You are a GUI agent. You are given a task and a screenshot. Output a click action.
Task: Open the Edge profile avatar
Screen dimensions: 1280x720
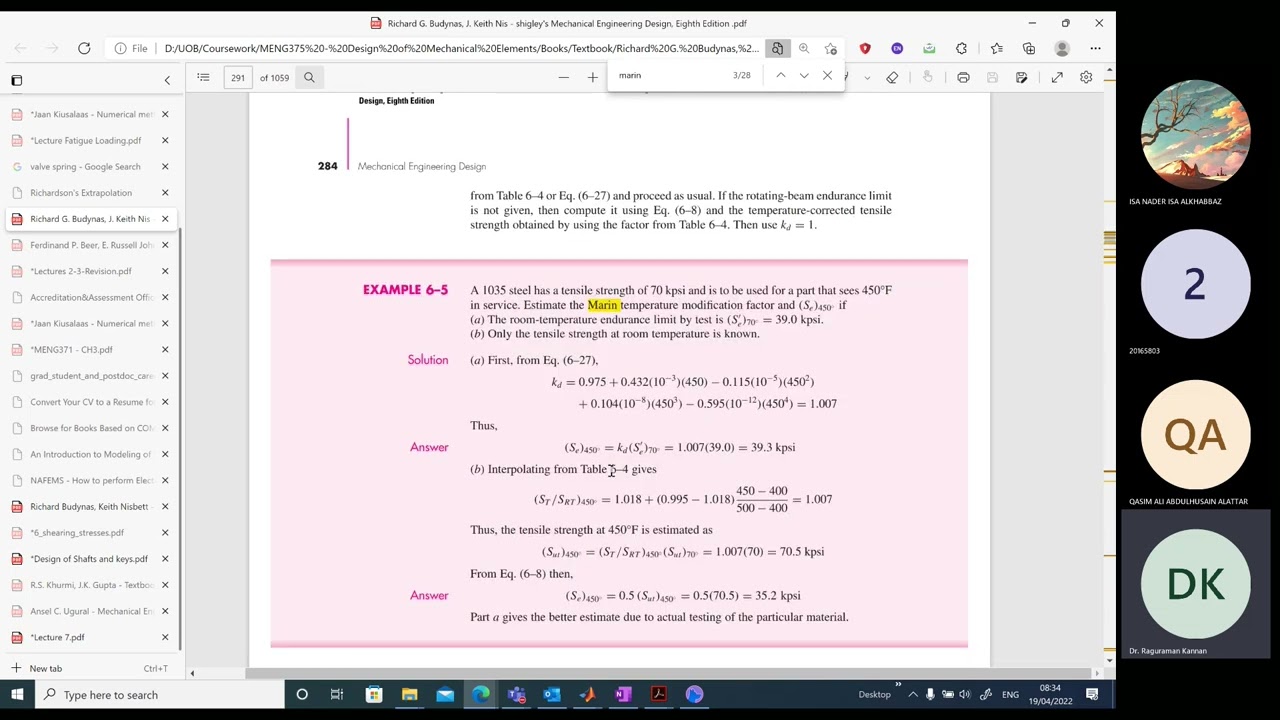(x=1062, y=48)
